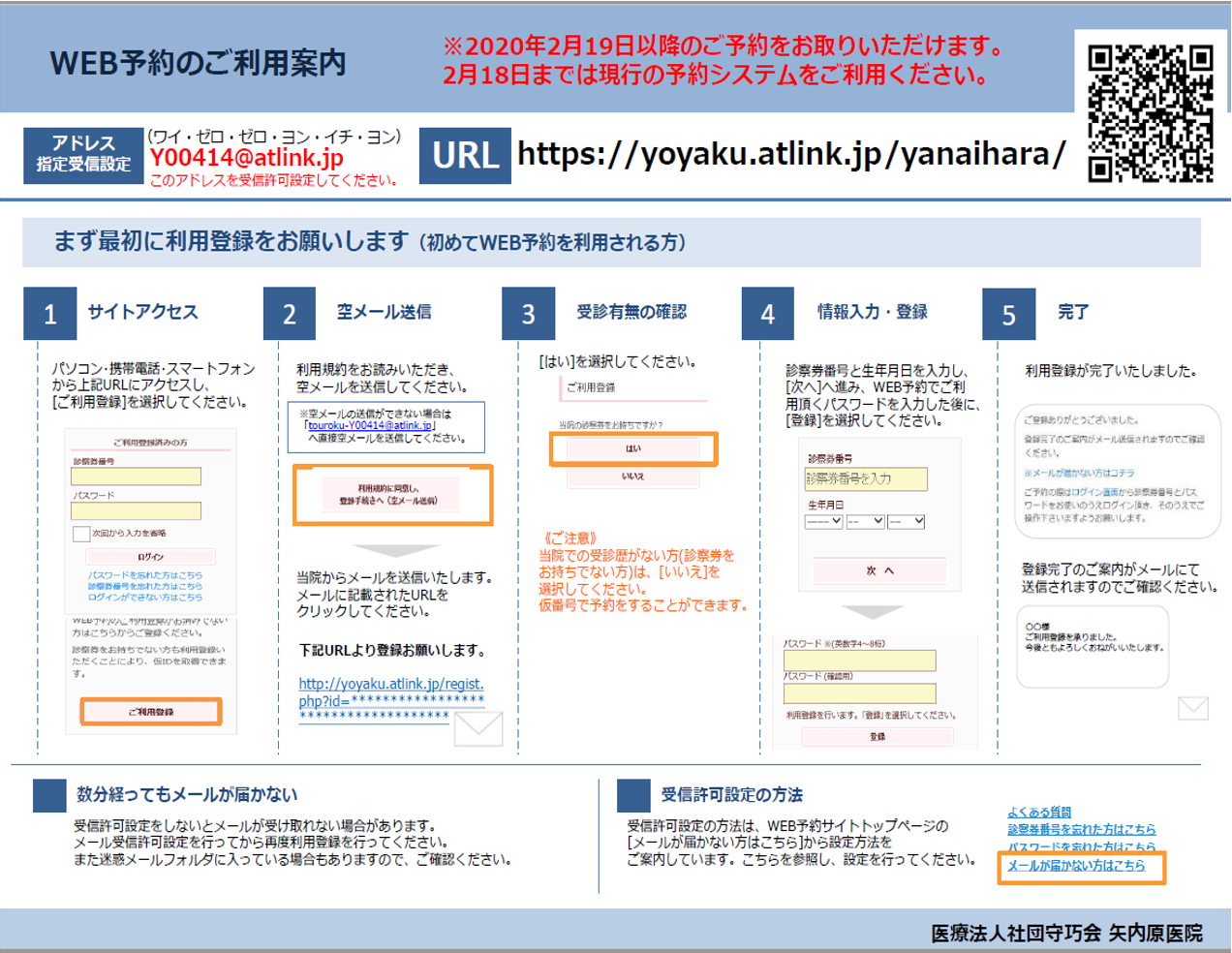
Task: Open the birth day dropdown under 生年月日
Action: pyautogui.click(x=907, y=521)
